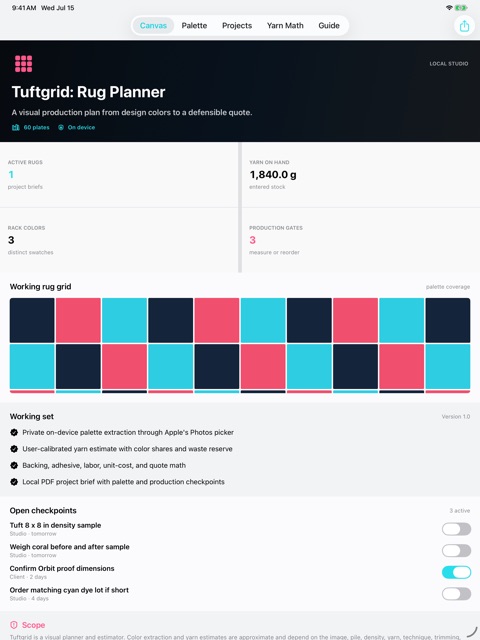Click the Scope section heading
480x640 pixels.
tap(33, 625)
